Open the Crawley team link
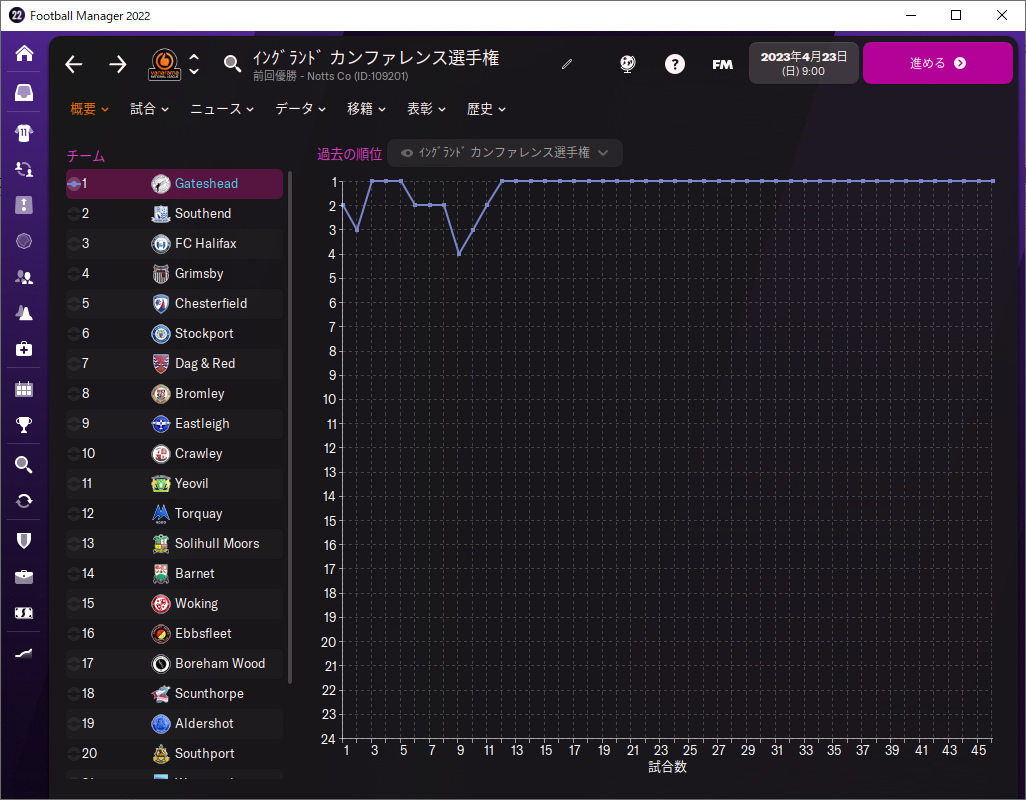 [x=198, y=454]
